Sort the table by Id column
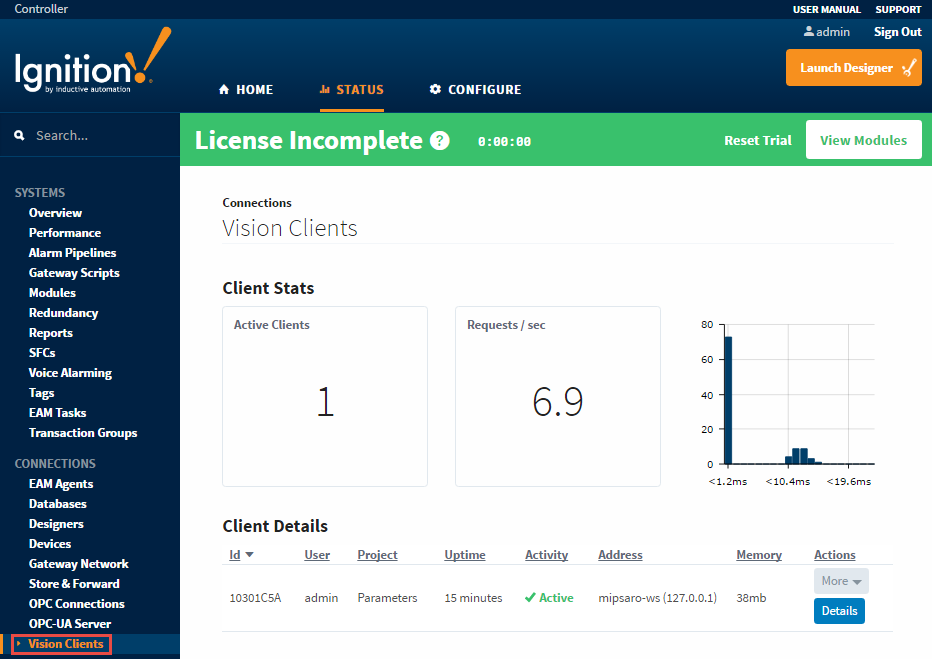The height and width of the screenshot is (659, 932). 235,555
